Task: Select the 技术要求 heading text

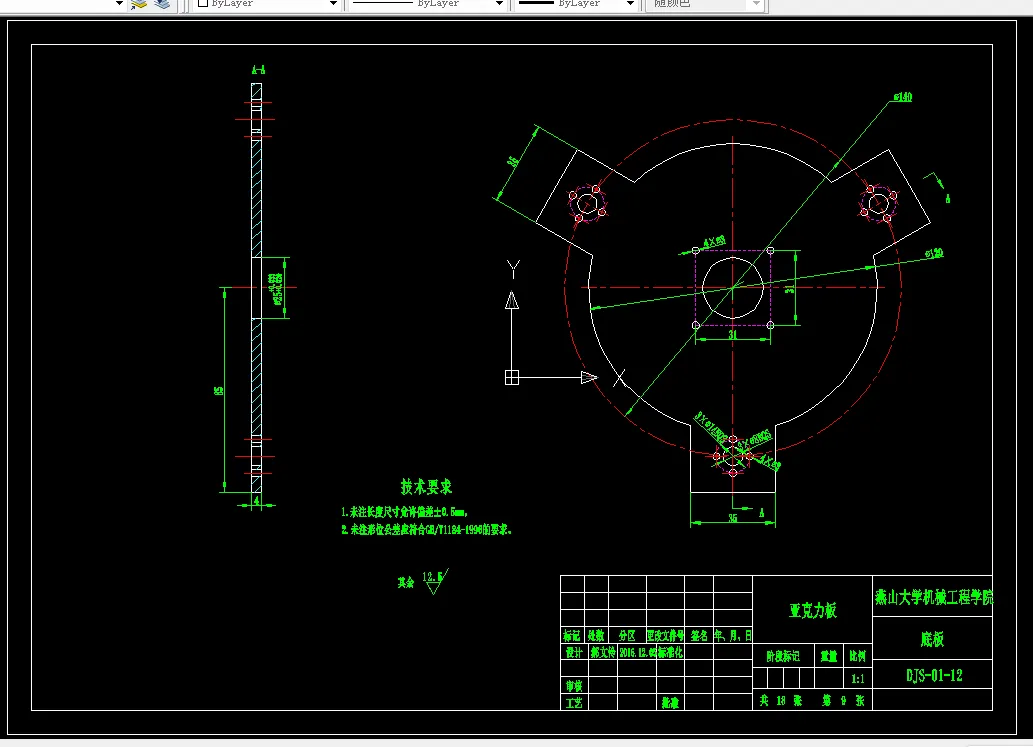Action: 426,487
